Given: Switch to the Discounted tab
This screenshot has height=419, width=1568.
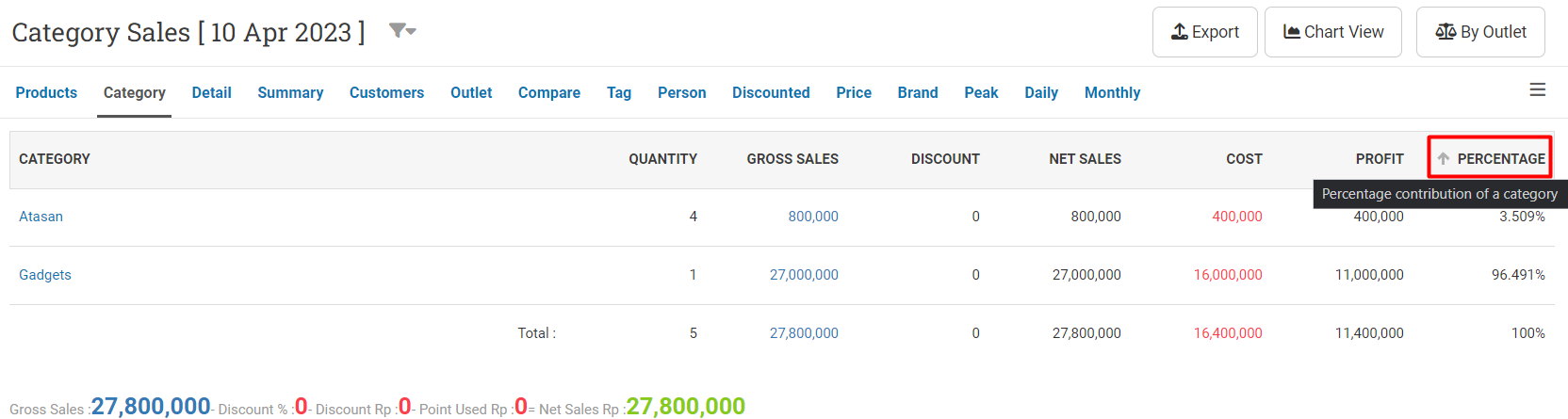Looking at the screenshot, I should [x=771, y=92].
